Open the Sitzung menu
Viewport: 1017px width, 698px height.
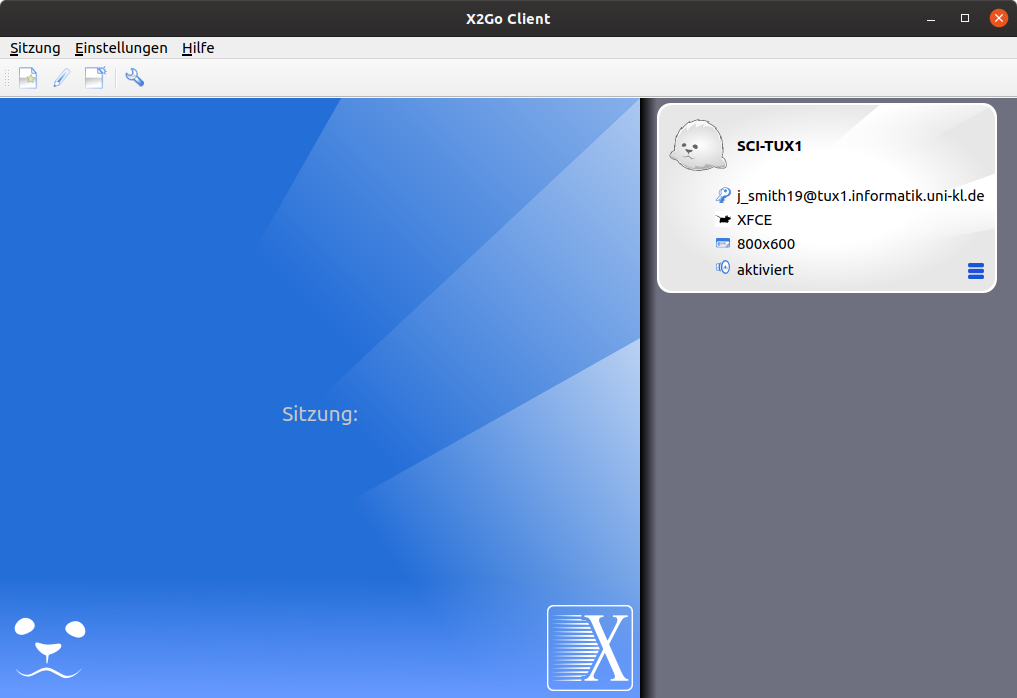click(35, 48)
